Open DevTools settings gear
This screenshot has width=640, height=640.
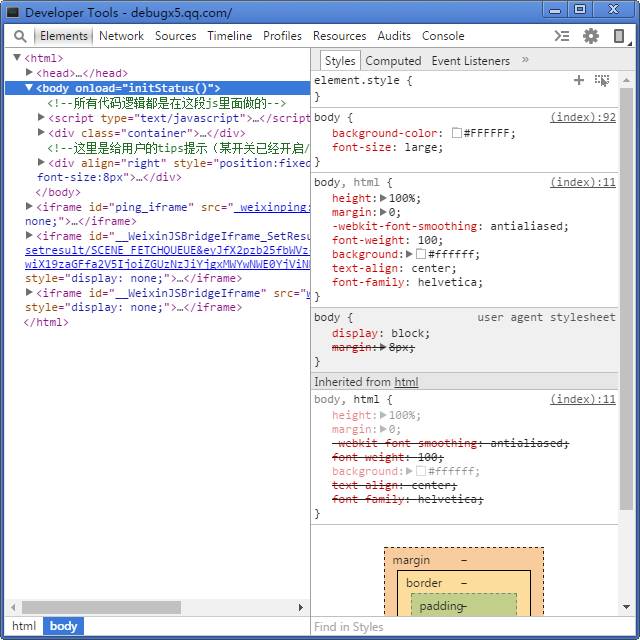[x=590, y=36]
